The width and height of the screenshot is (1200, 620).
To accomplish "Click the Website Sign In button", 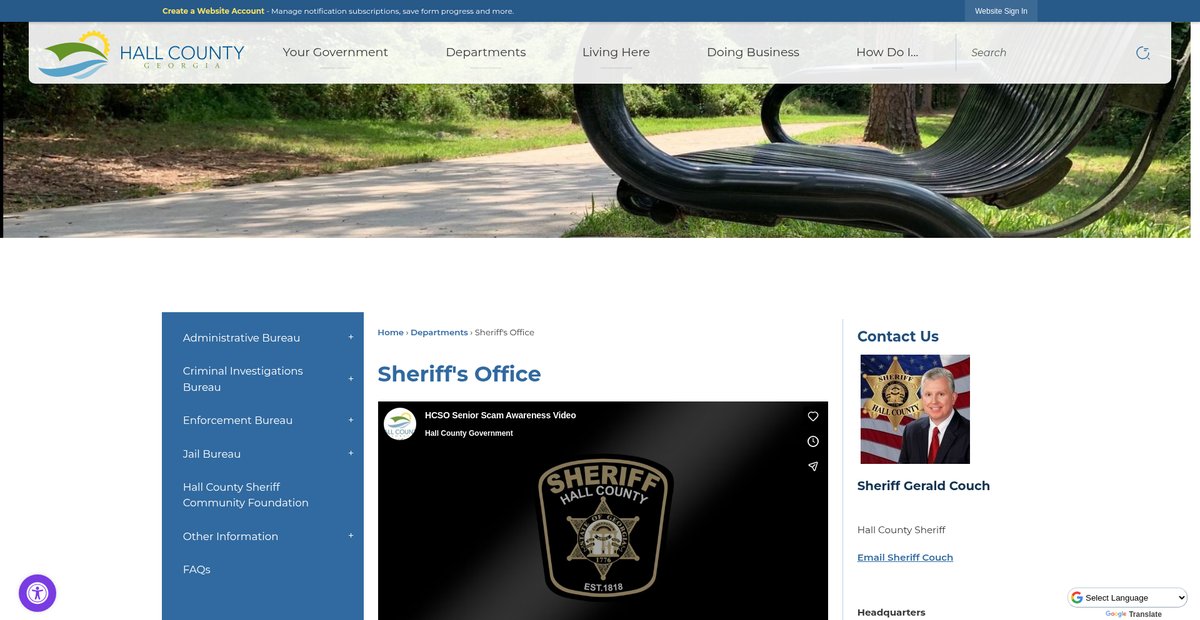I will (x=1001, y=11).
